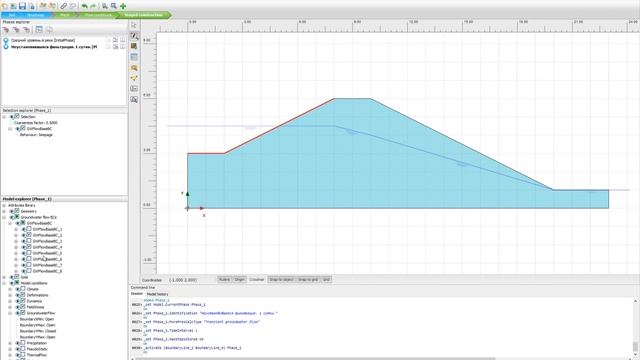Click the Snap to grid button
The height and width of the screenshot is (360, 640).
click(x=308, y=280)
